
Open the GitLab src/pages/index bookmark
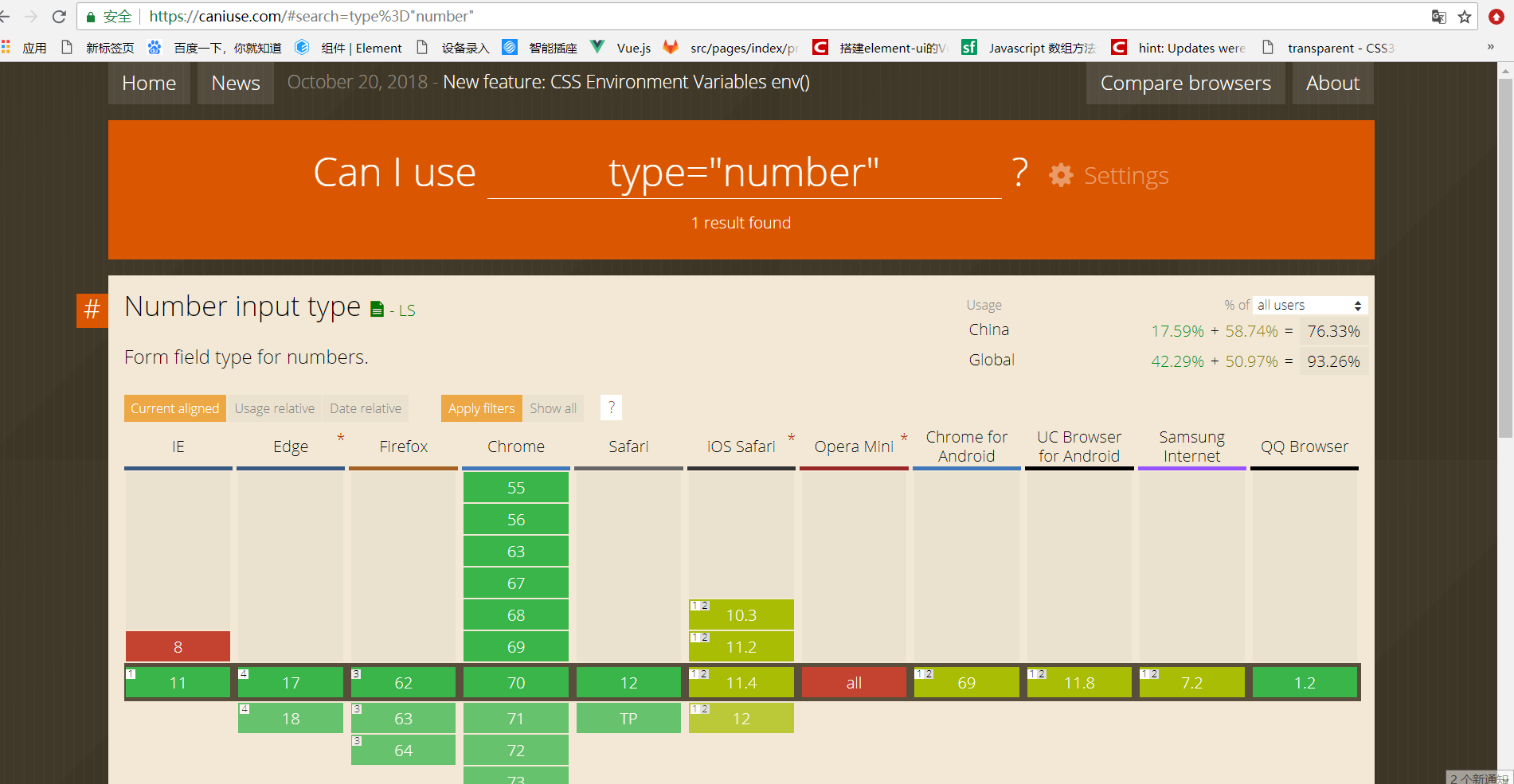tap(730, 48)
